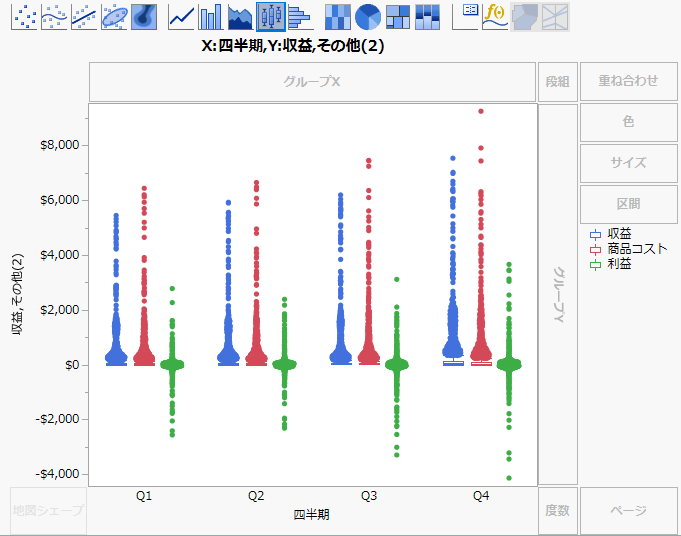Viewport: 681px width, 536px height.
Task: Select the Histogram element icon
Action: (300, 17)
